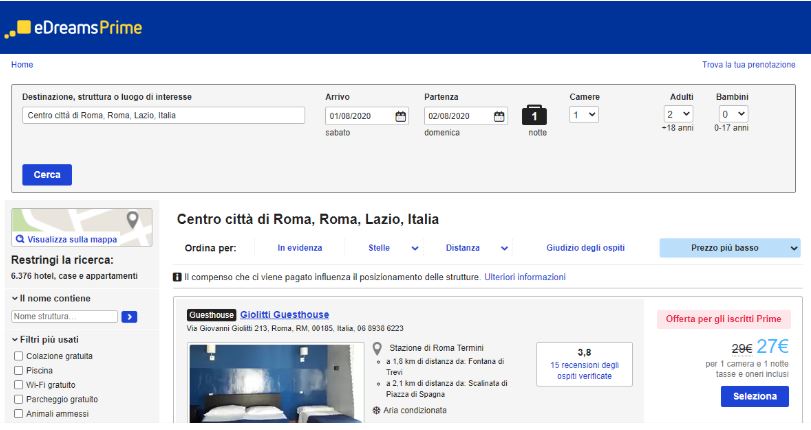Open the Camere dropdown
The height and width of the screenshot is (430, 811).
(x=584, y=115)
